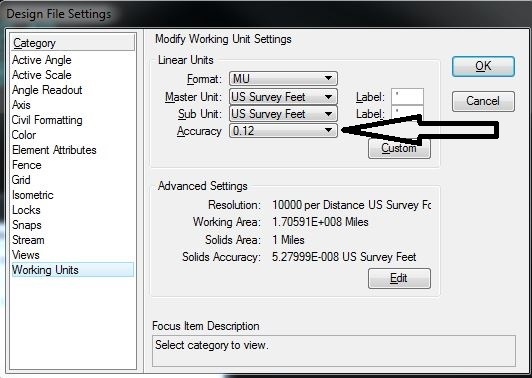Click the Cancel button
Viewport: 532px width, 378px height.
coord(483,101)
